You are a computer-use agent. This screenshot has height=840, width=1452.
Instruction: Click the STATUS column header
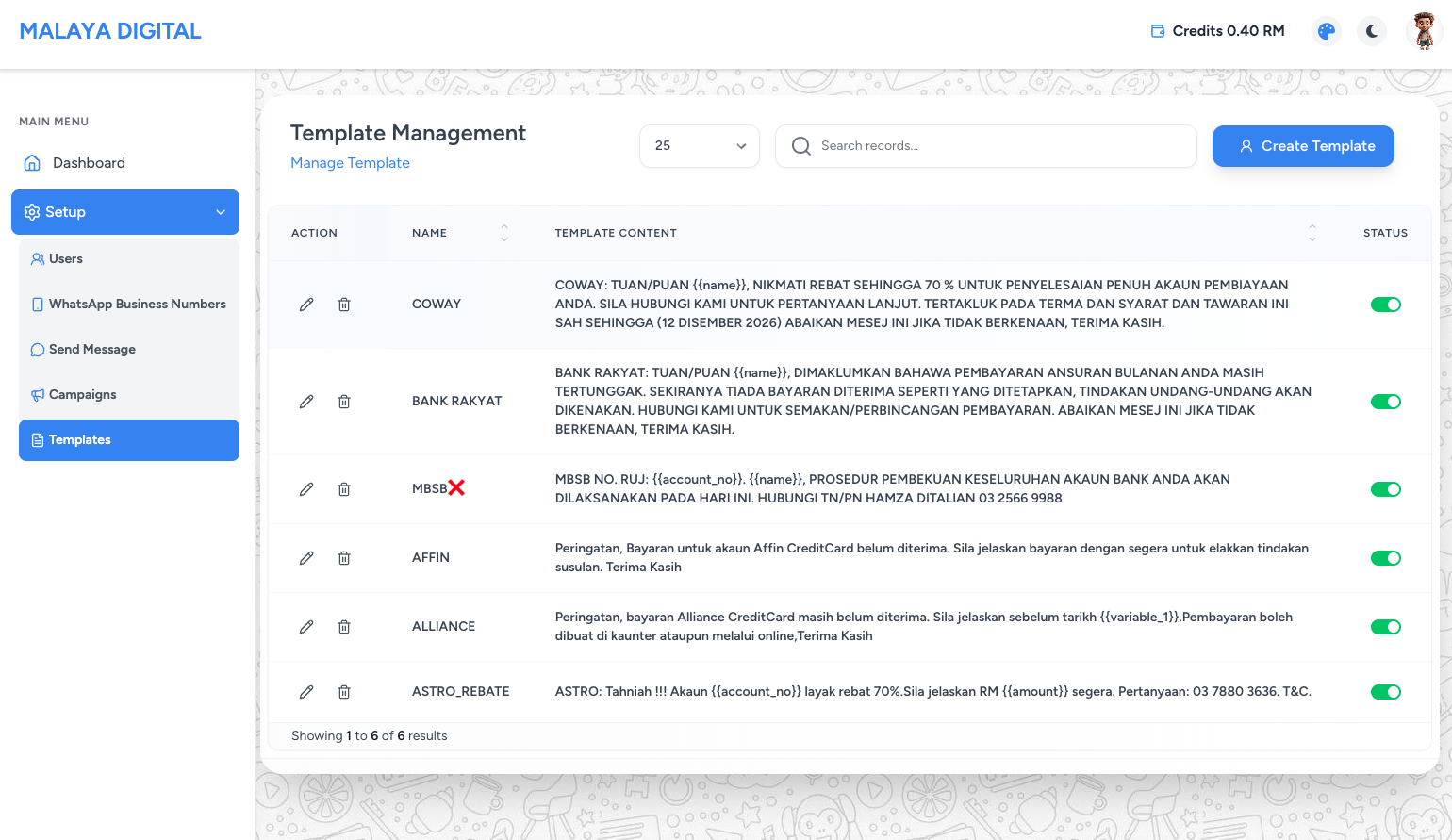tap(1385, 233)
